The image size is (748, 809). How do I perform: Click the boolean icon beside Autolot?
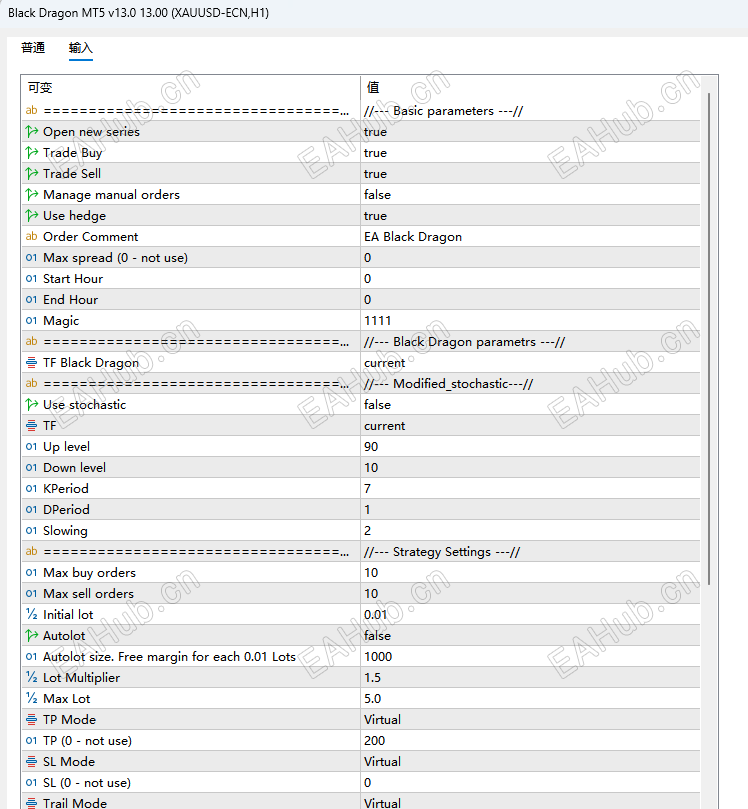pyautogui.click(x=31, y=636)
